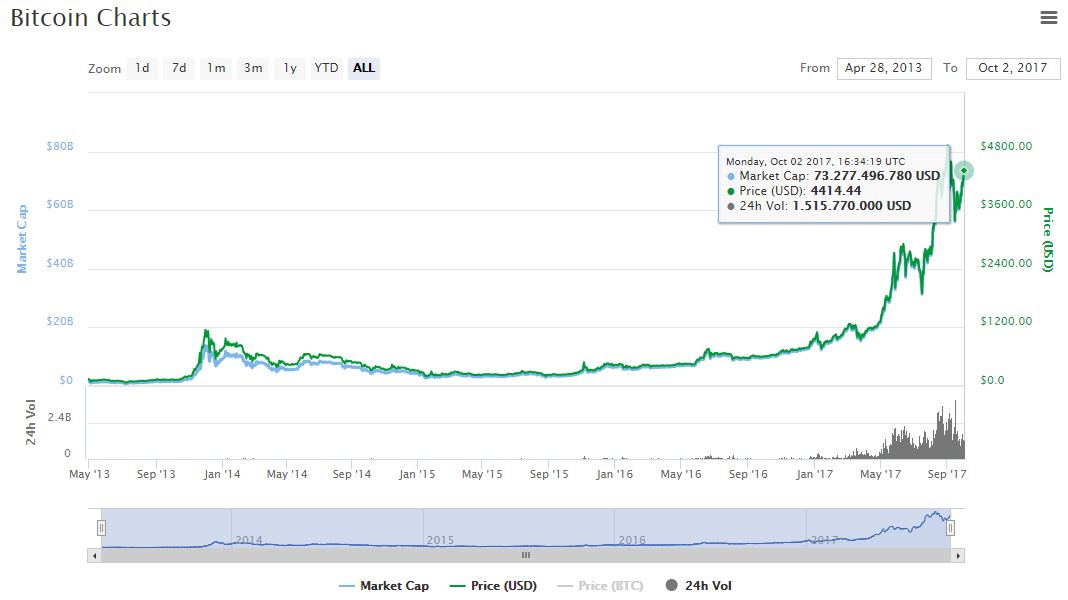Click the Sep '13 x-axis label
Viewport: 1068px width, 600px height.
(156, 474)
